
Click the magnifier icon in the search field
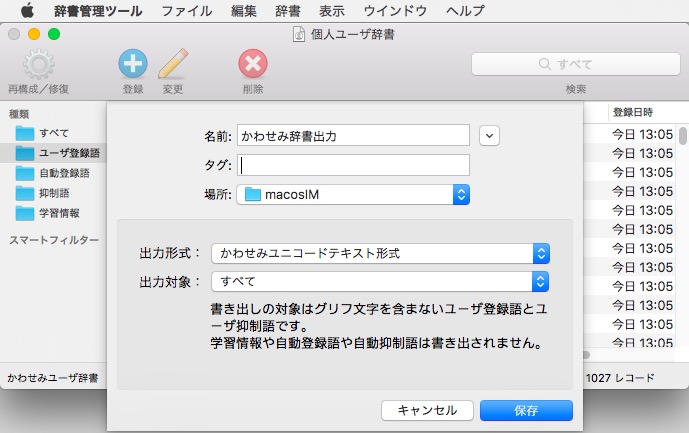coord(544,64)
